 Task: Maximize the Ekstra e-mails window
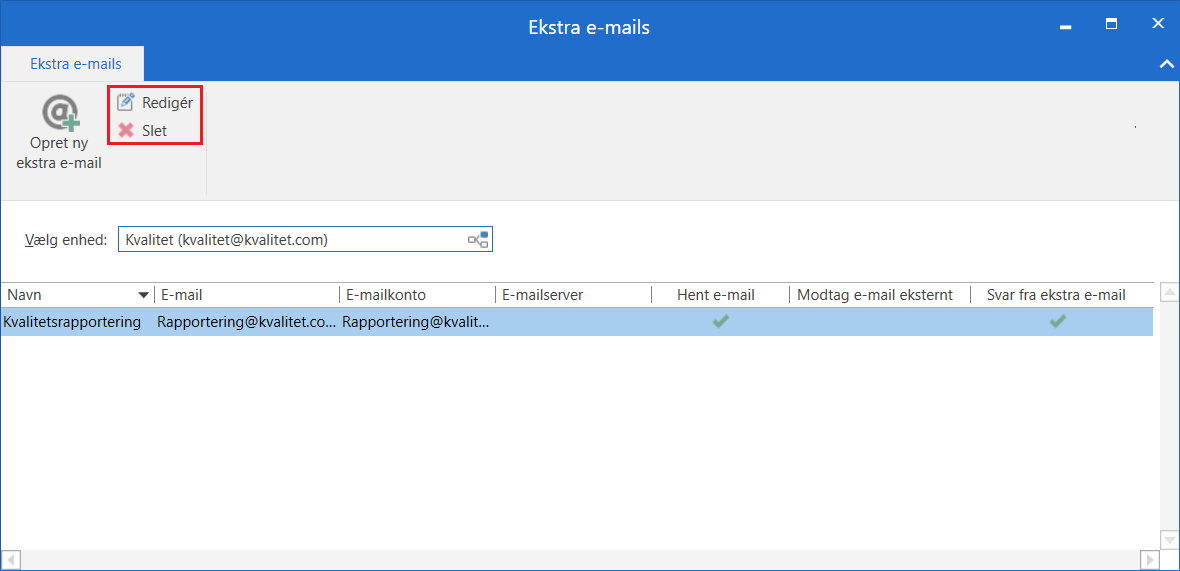point(1111,23)
